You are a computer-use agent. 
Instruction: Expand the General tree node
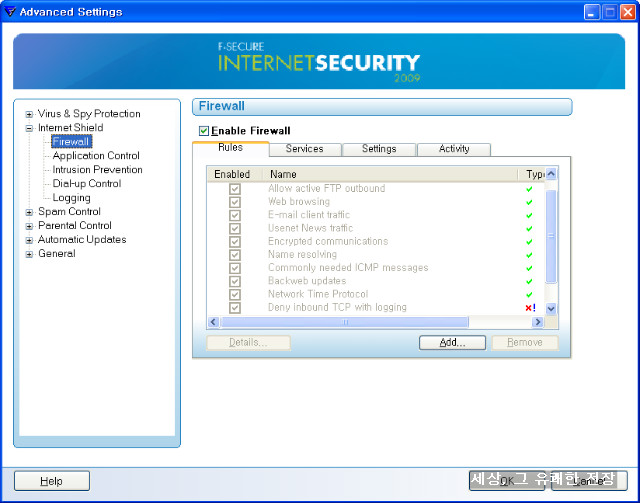(x=29, y=254)
